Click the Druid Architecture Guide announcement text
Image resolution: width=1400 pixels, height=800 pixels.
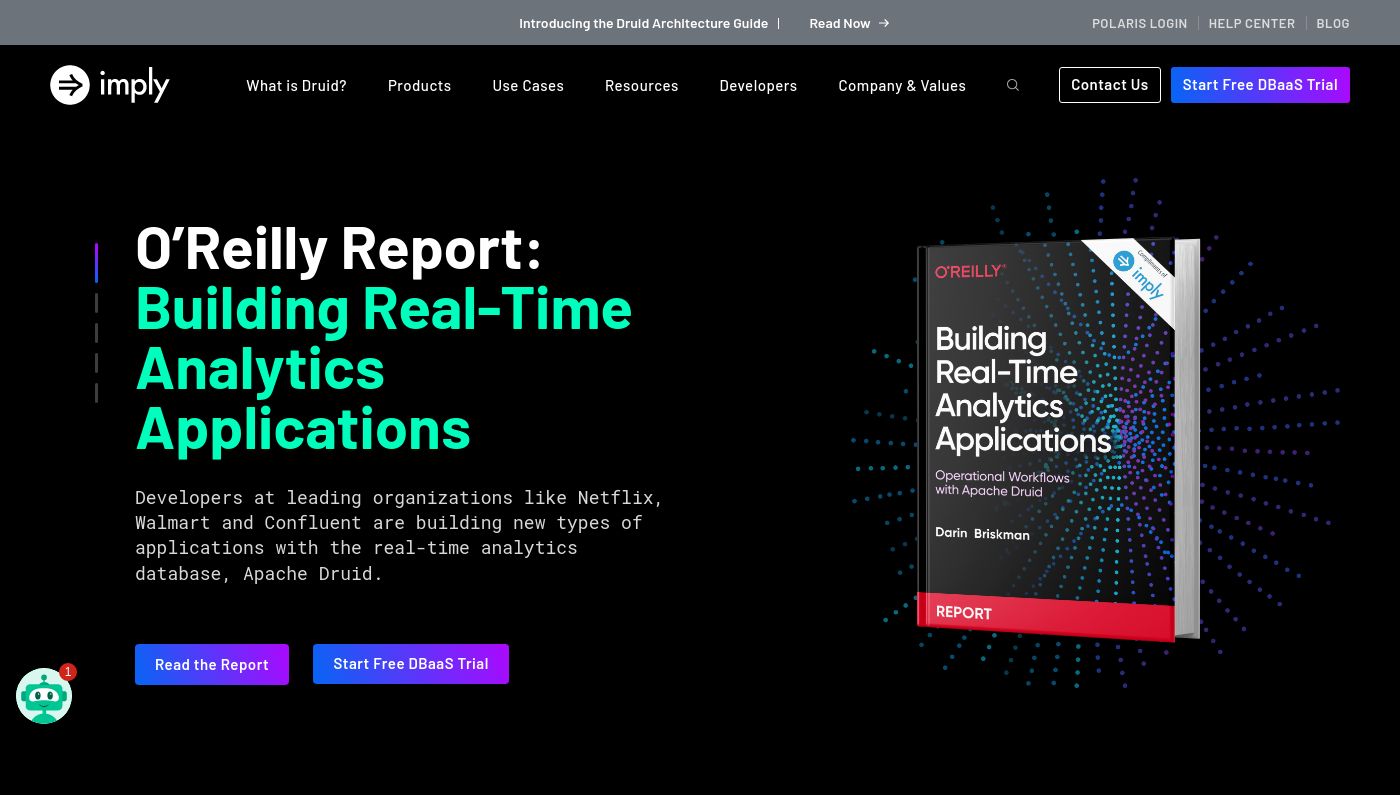[643, 23]
